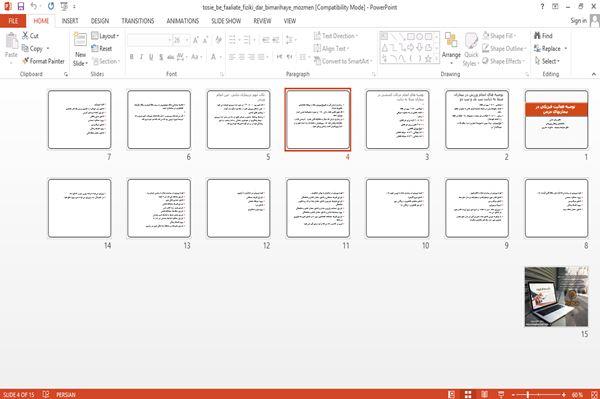The image size is (600, 399).
Task: Click the Save icon in the title bar
Action: click(x=21, y=6)
